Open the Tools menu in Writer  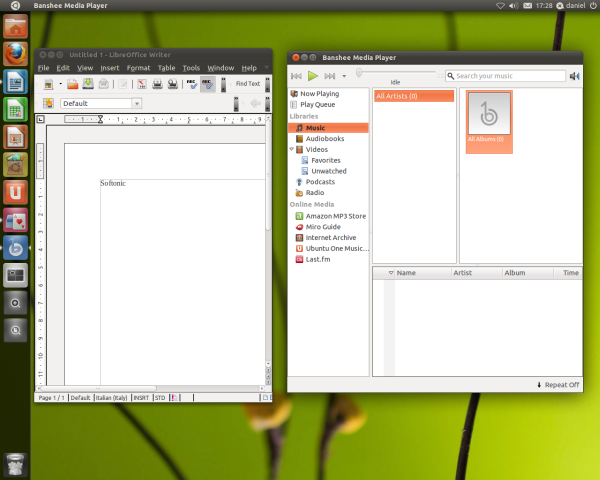pyautogui.click(x=191, y=68)
